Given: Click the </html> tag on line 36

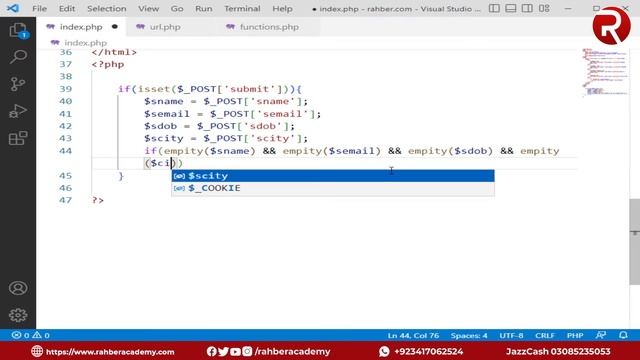Looking at the screenshot, I should tap(114, 52).
